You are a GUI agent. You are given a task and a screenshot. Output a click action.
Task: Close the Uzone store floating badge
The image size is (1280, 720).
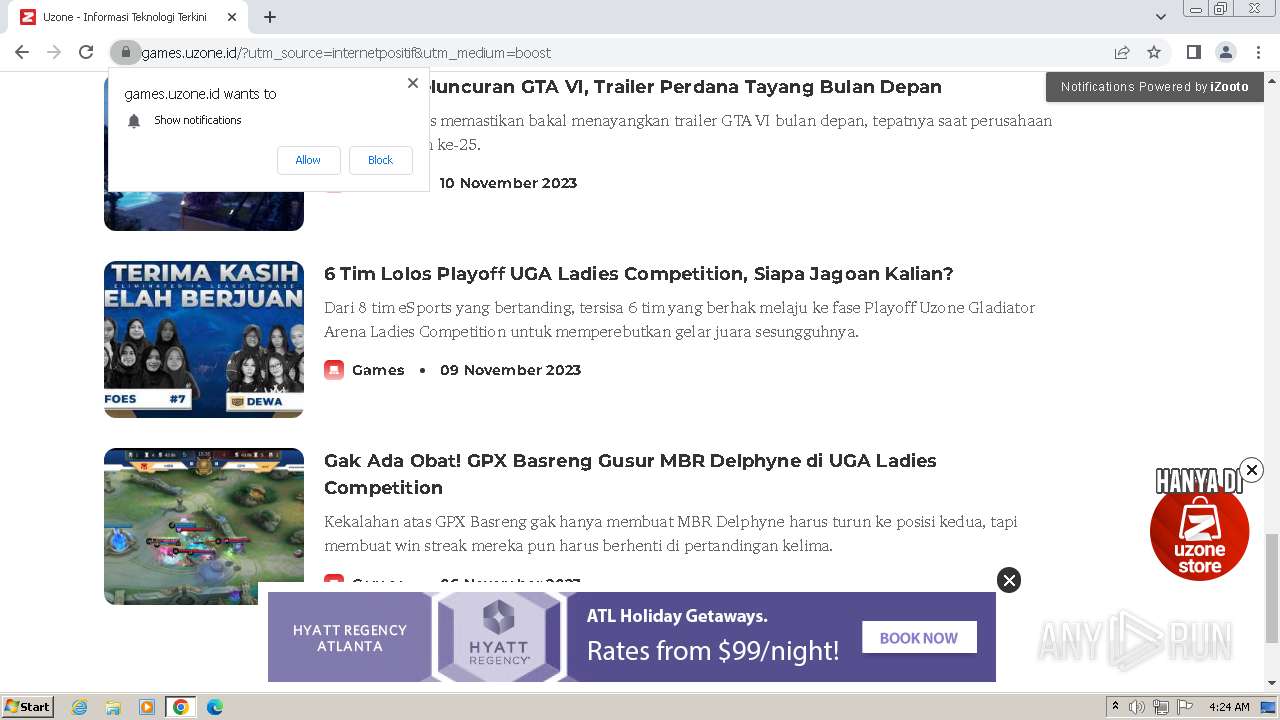[1251, 470]
